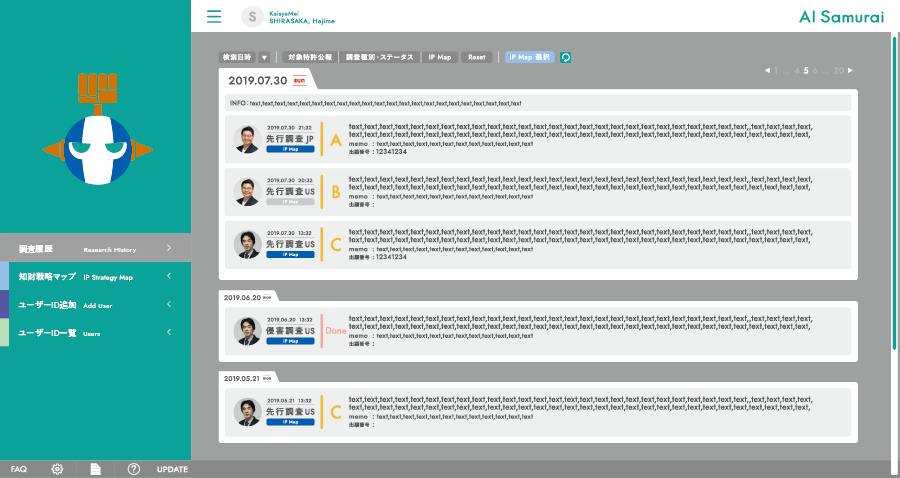Open the hamburger menu in the header
The width and height of the screenshot is (900, 478).
[x=214, y=16]
